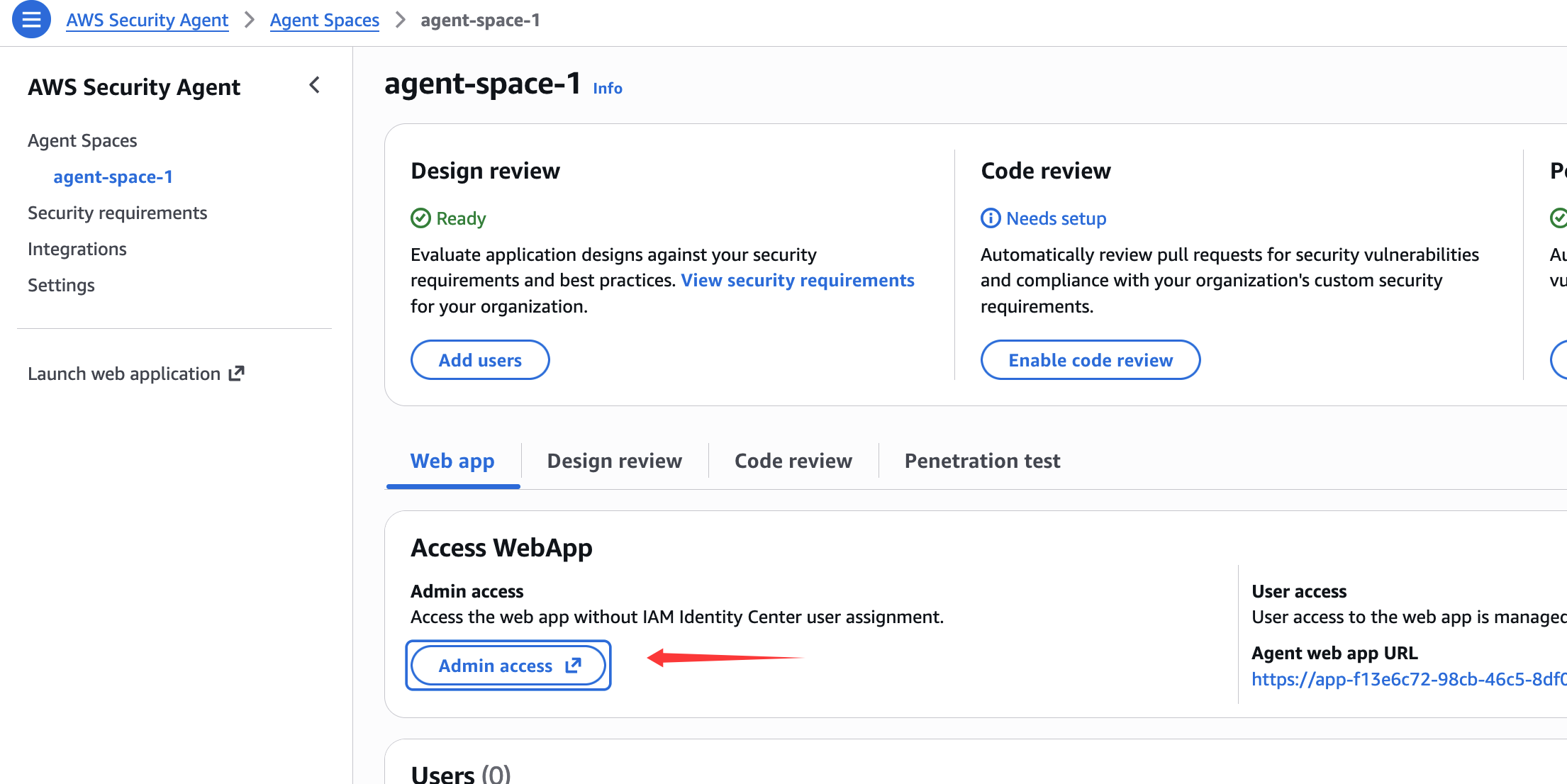Open Settings in the sidebar
1567x784 pixels.
pos(61,285)
